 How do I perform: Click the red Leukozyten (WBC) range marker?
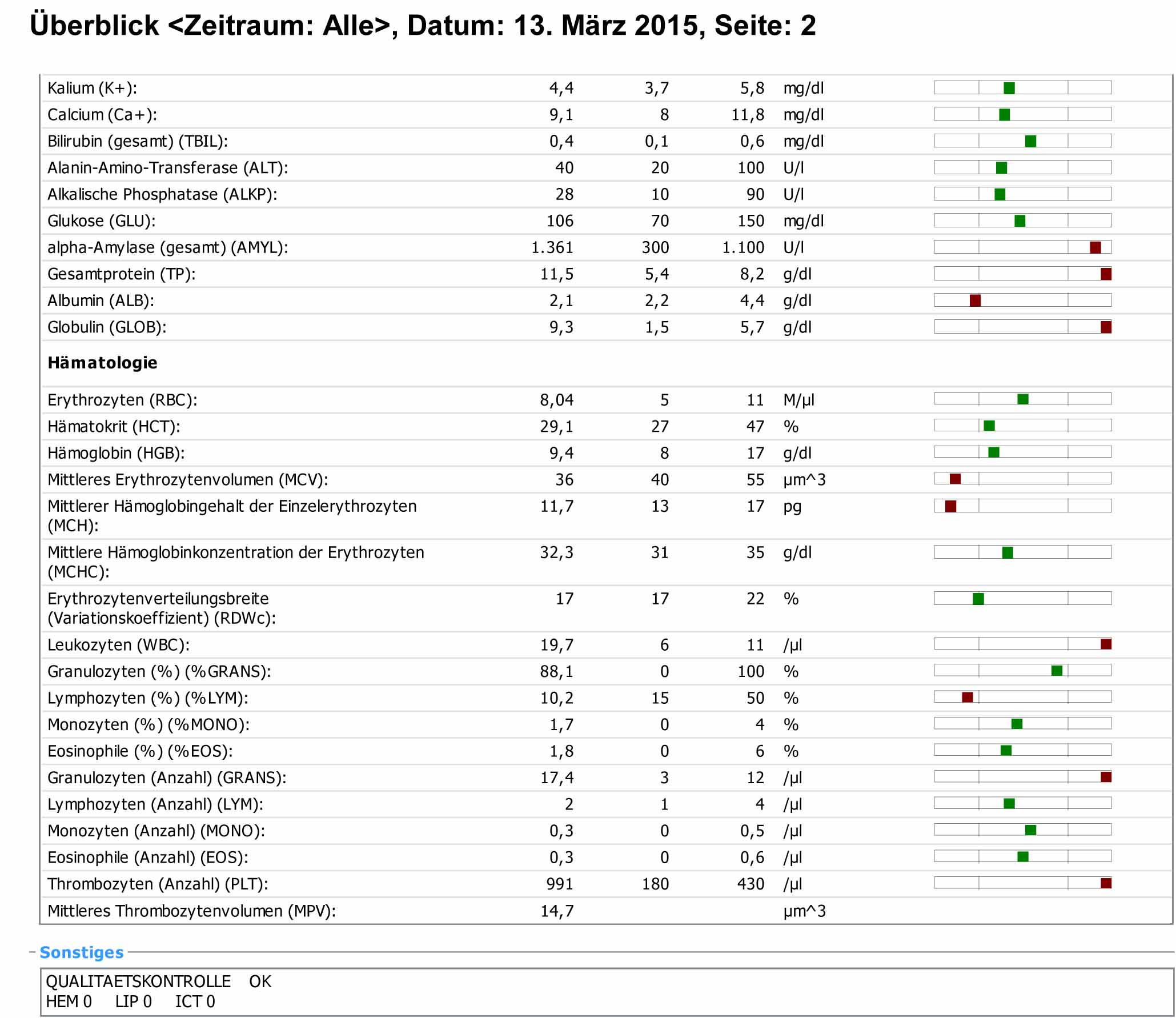1106,644
